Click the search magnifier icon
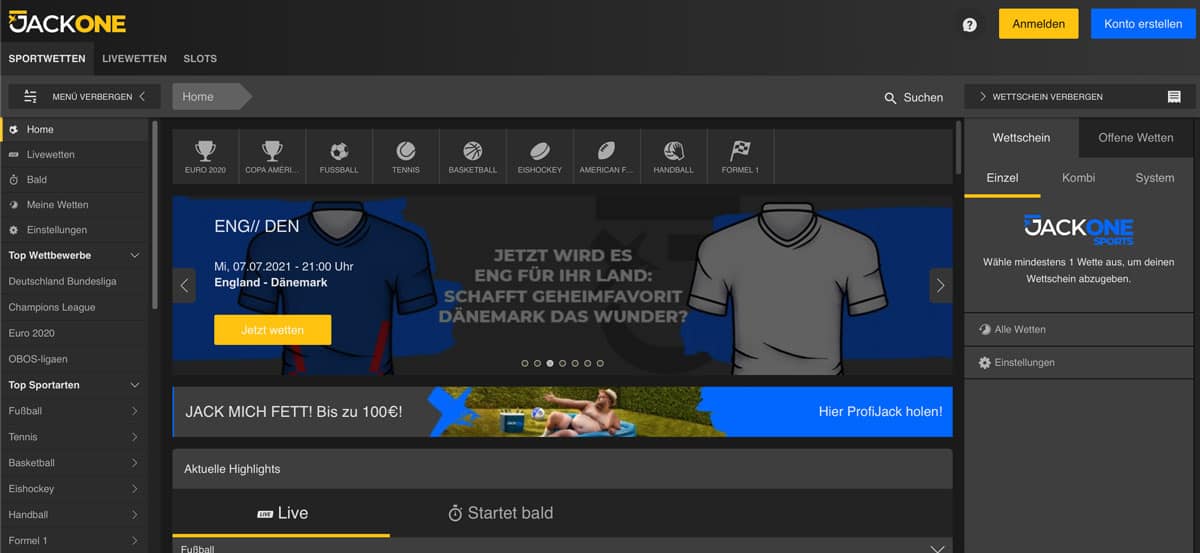 coord(890,98)
